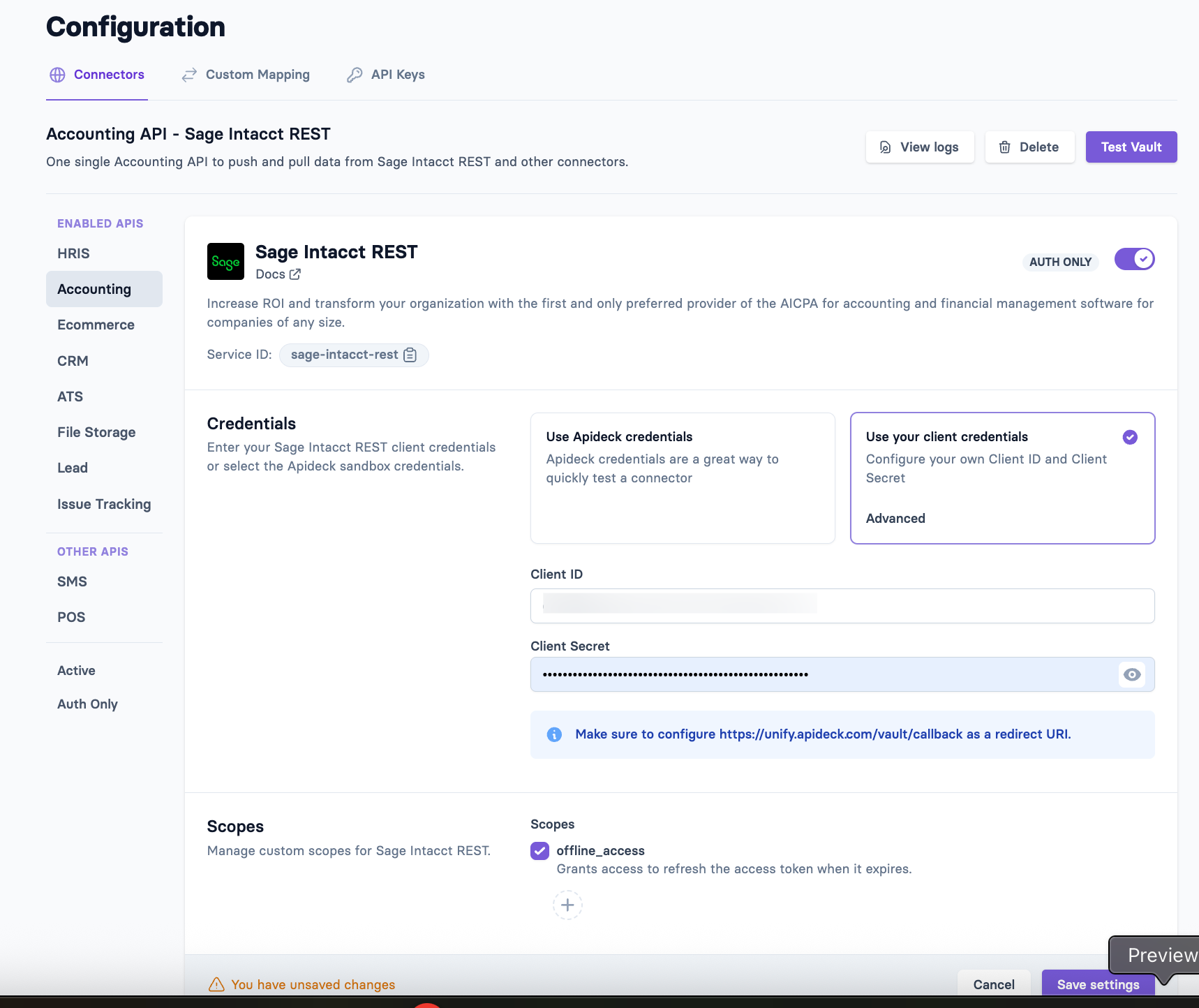Open the Sage Intacct REST Docs link
The image size is (1199, 1008).
tap(277, 274)
